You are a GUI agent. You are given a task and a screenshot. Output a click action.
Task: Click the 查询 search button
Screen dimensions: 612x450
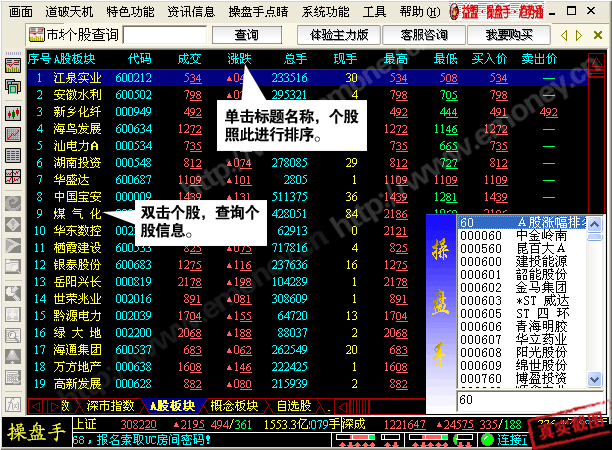coord(239,35)
